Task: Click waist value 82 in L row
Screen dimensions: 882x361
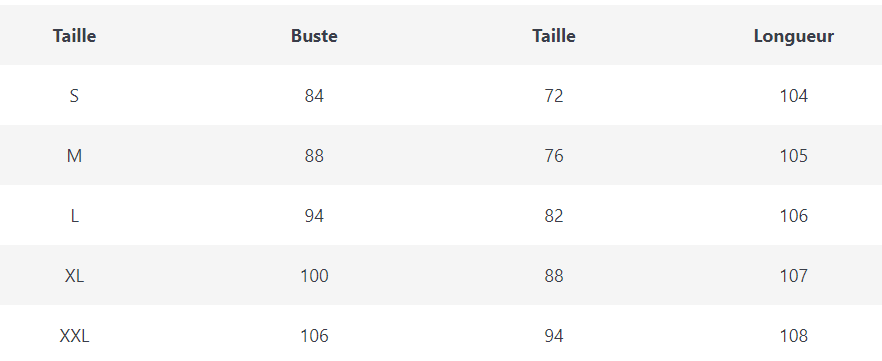Action: tap(554, 216)
